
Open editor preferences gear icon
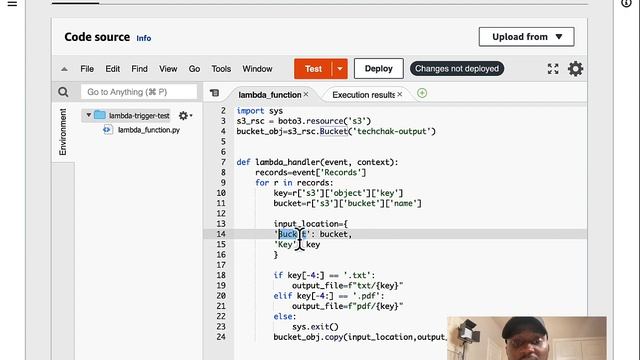coord(576,69)
